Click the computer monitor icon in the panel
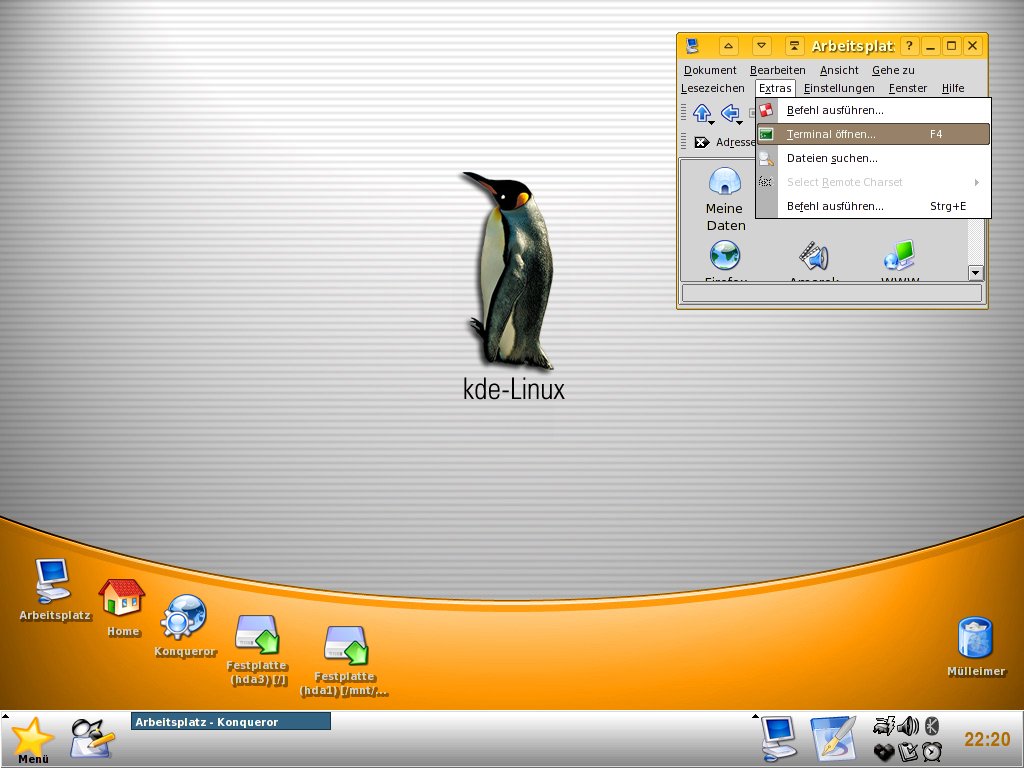Screen dimensions: 1024x768 coord(779,738)
